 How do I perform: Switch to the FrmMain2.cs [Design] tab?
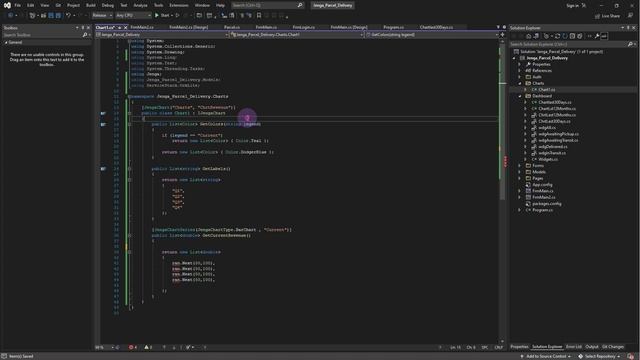189,27
